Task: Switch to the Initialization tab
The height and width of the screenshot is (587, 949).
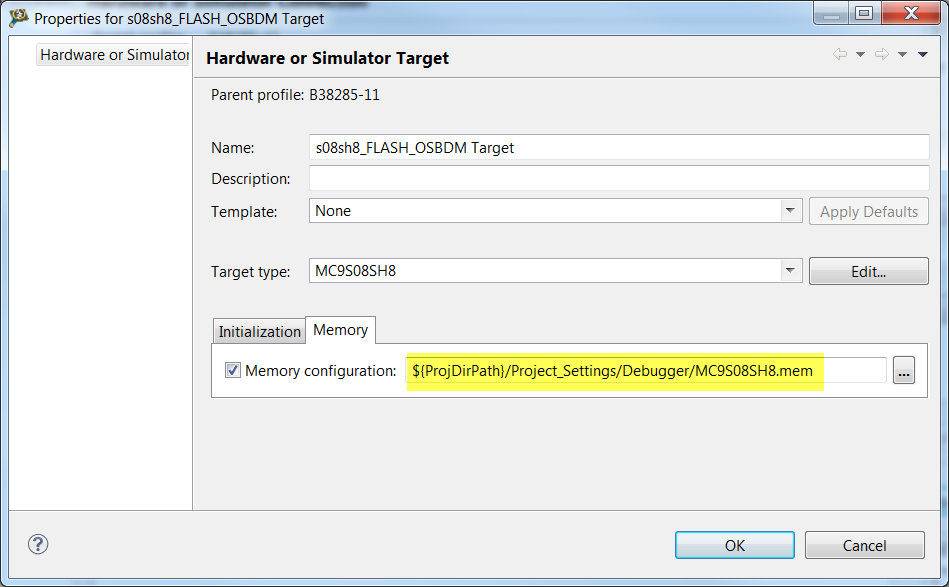Action: tap(259, 331)
